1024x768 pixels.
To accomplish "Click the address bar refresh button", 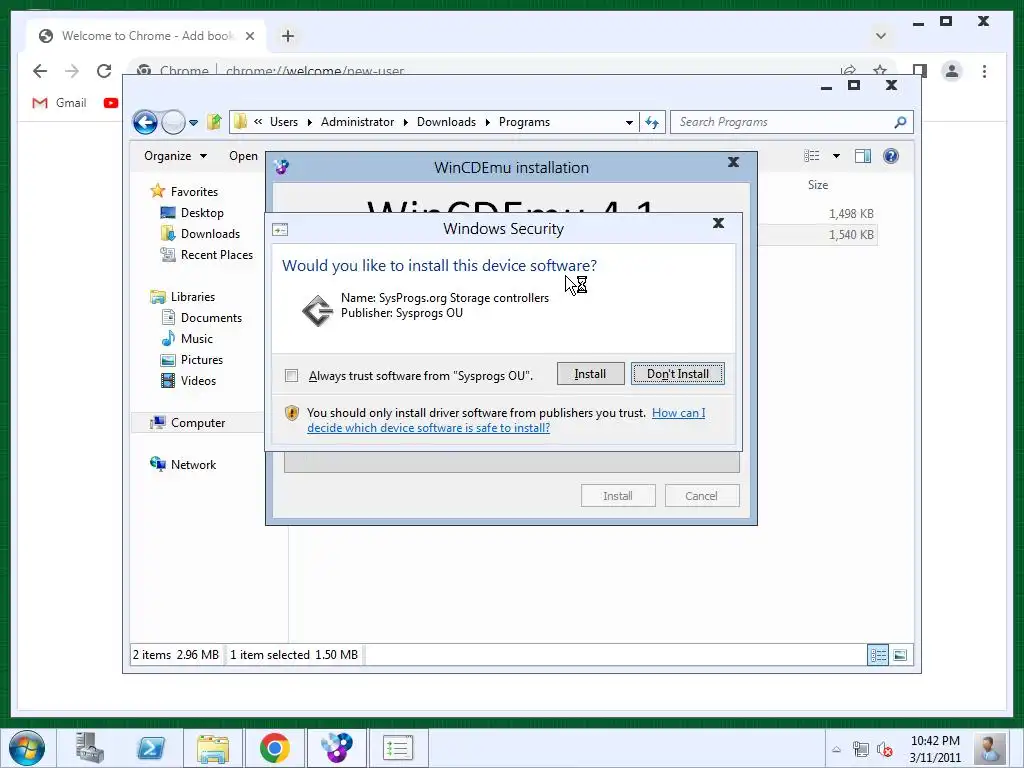I will click(652, 122).
